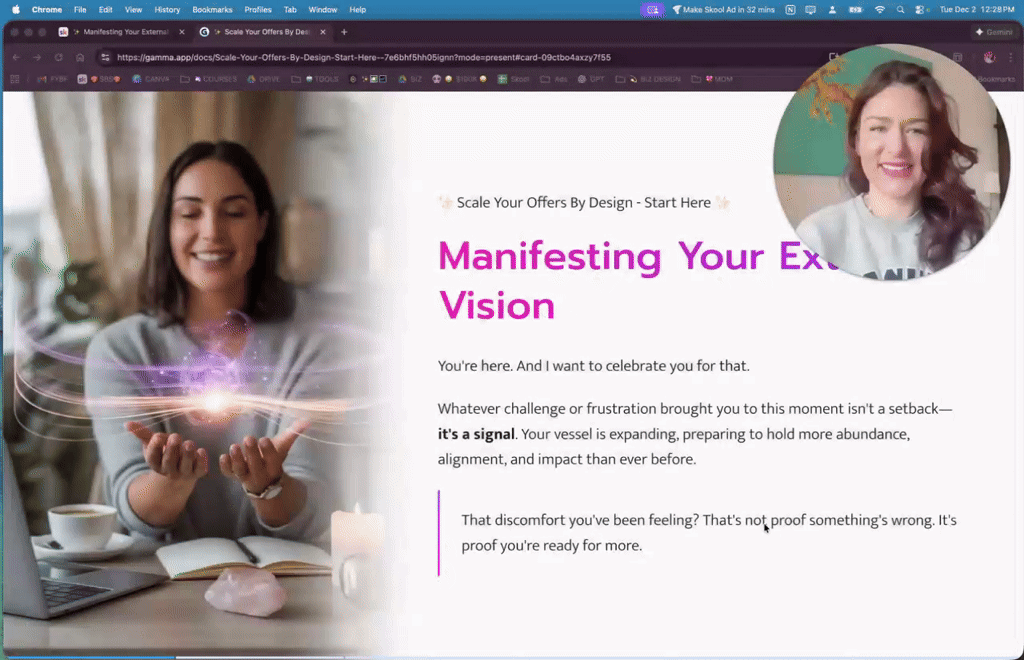This screenshot has height=660, width=1024.
Task: Open the Edit menu
Action: (105, 10)
